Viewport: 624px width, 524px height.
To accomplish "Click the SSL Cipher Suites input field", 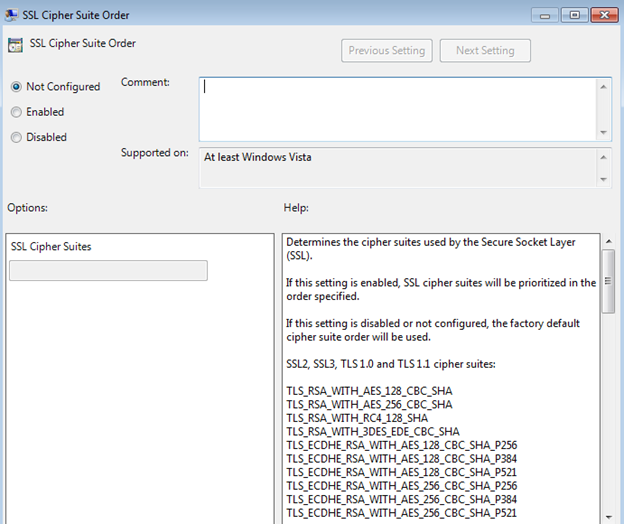I will coord(108,271).
